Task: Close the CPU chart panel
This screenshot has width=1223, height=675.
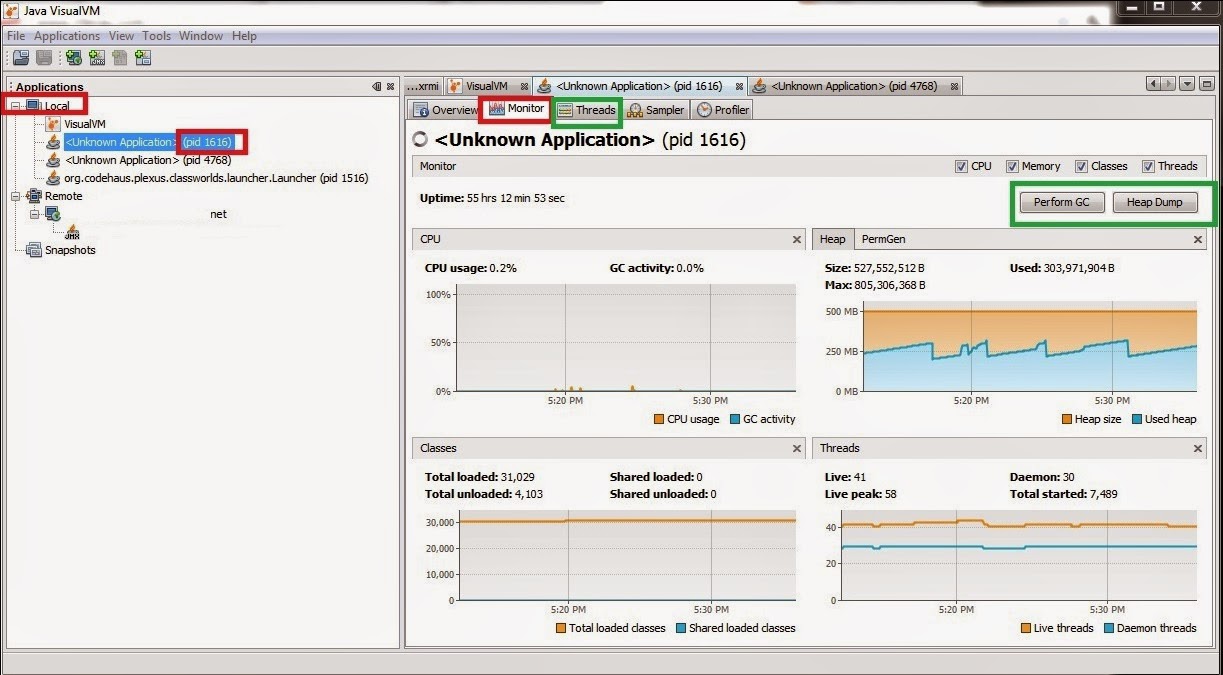Action: coord(797,240)
